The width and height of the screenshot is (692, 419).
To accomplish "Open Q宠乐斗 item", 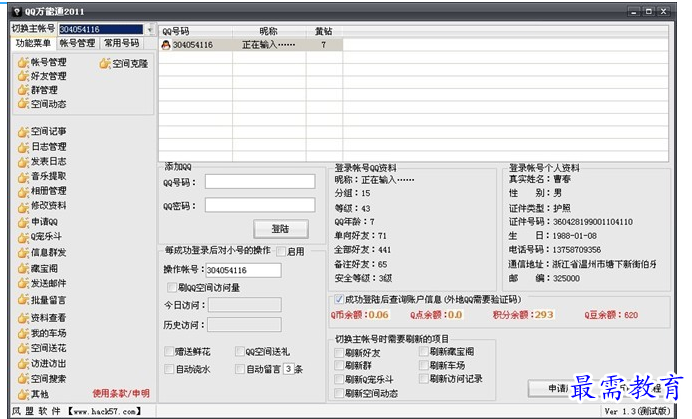I will tap(40, 237).
